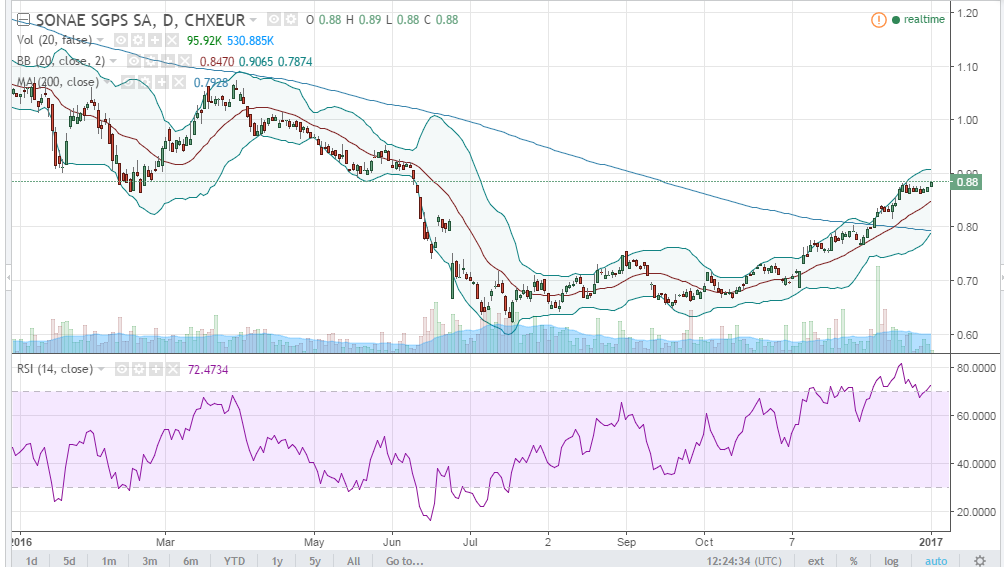
Task: Expand dropdown arrow beside SONAE SGPS SA title
Action: point(254,20)
